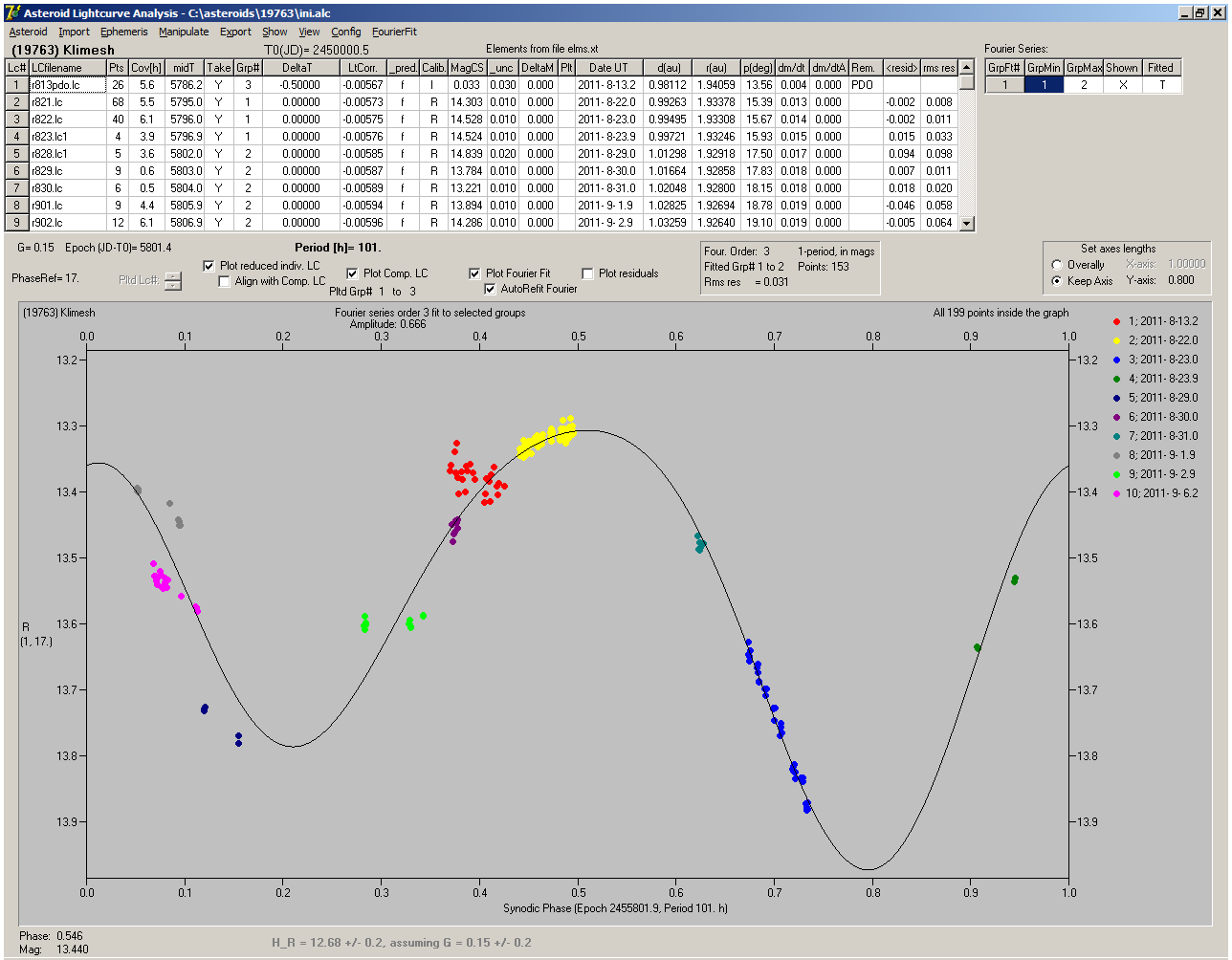The image size is (1232, 960).
Task: Open the Ephemeris menu
Action: click(124, 32)
